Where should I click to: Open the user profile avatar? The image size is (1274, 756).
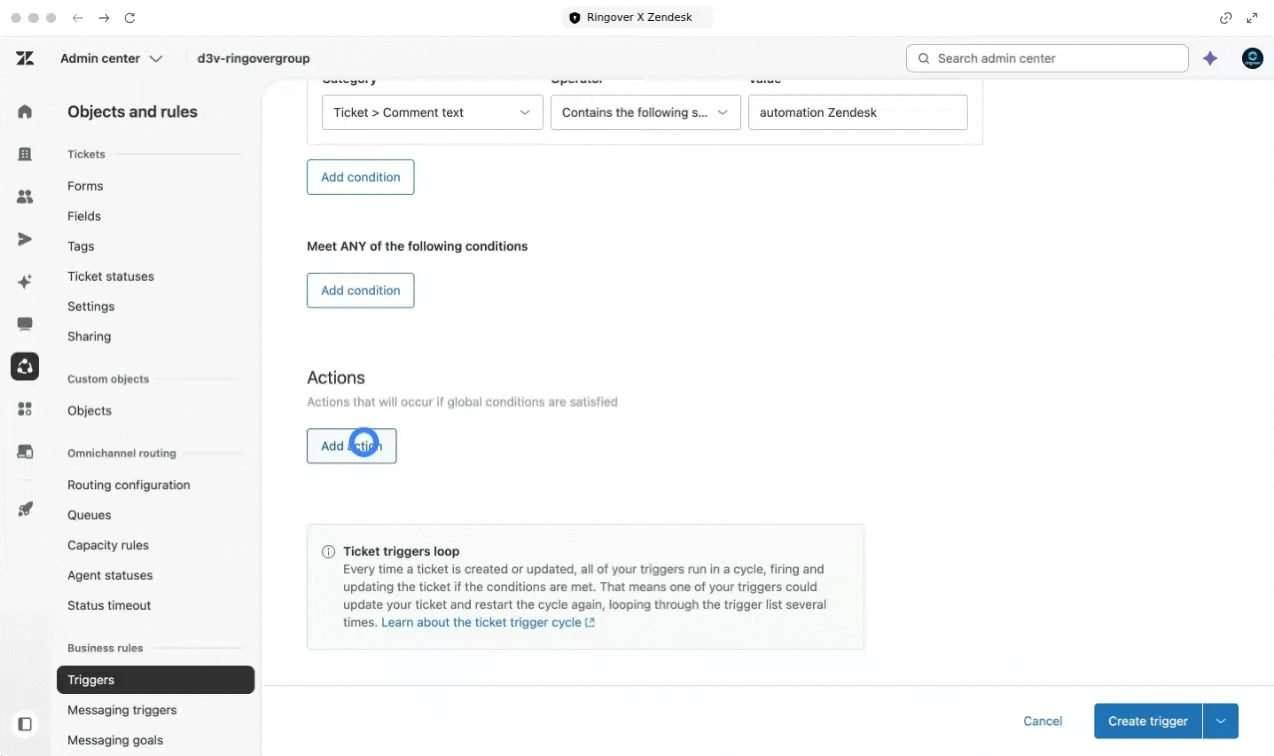click(1252, 58)
